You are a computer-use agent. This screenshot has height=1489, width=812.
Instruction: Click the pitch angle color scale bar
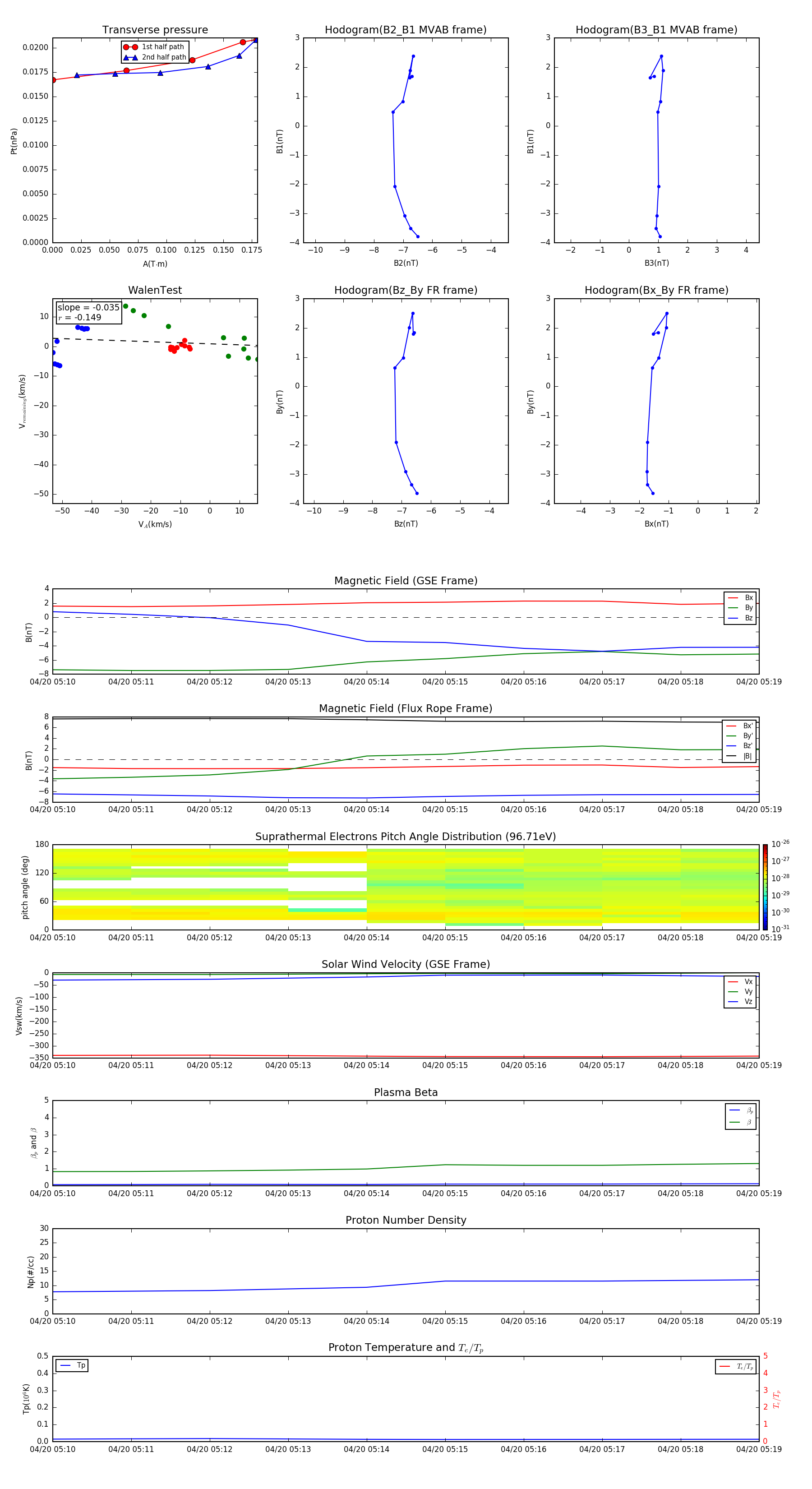click(765, 887)
